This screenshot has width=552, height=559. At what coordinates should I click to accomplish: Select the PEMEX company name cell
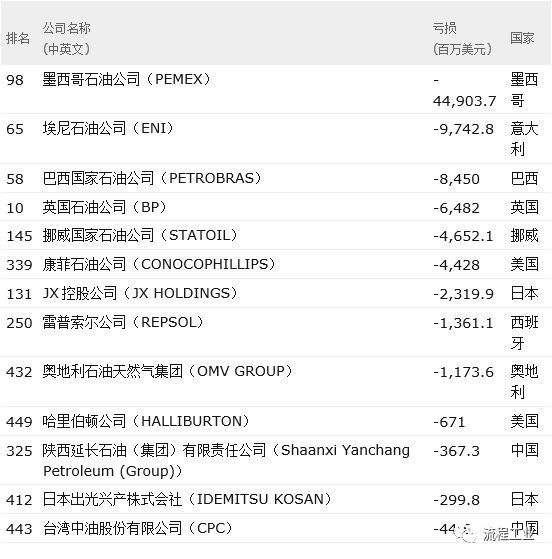(127, 79)
